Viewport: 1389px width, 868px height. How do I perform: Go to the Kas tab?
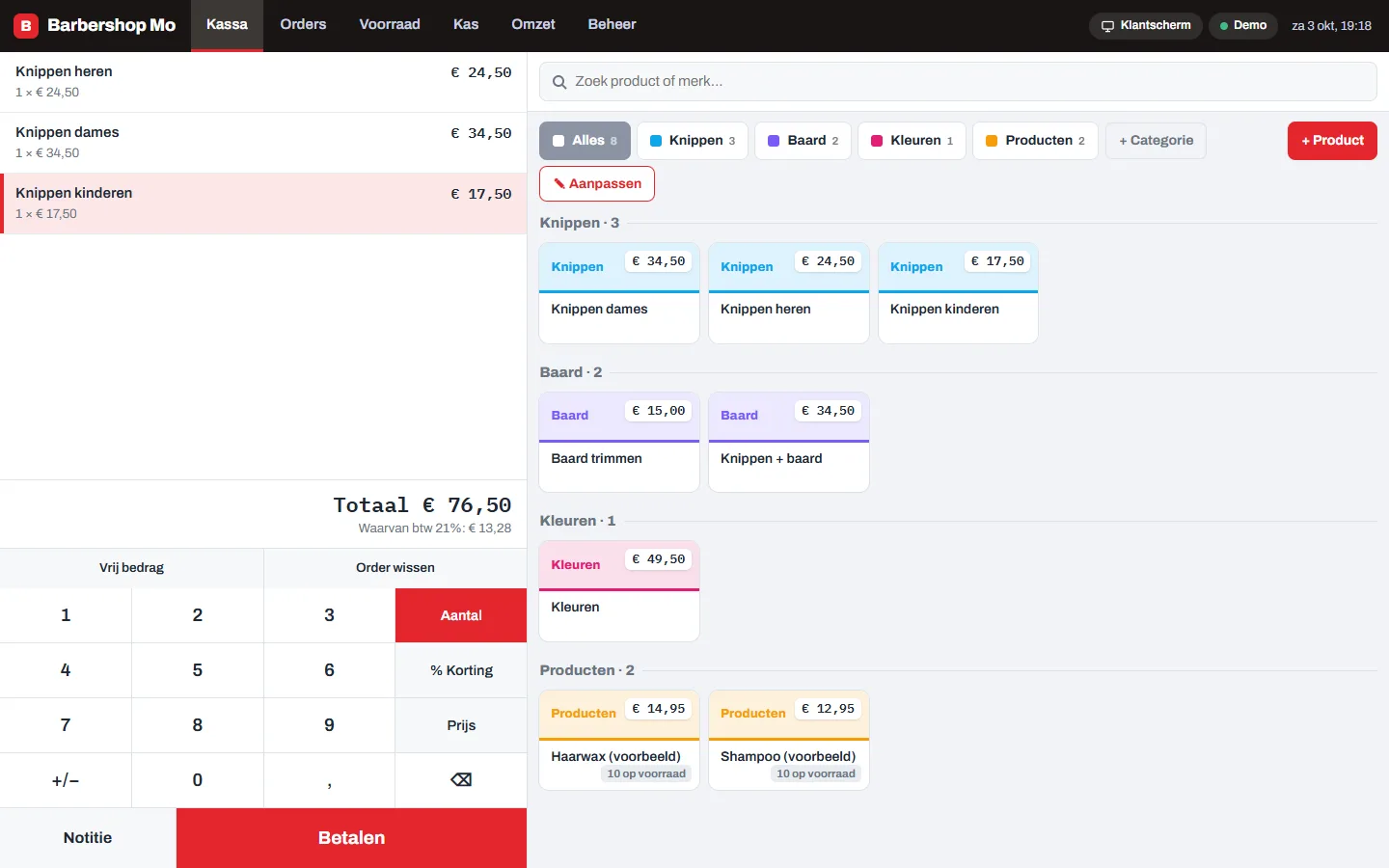click(x=466, y=25)
